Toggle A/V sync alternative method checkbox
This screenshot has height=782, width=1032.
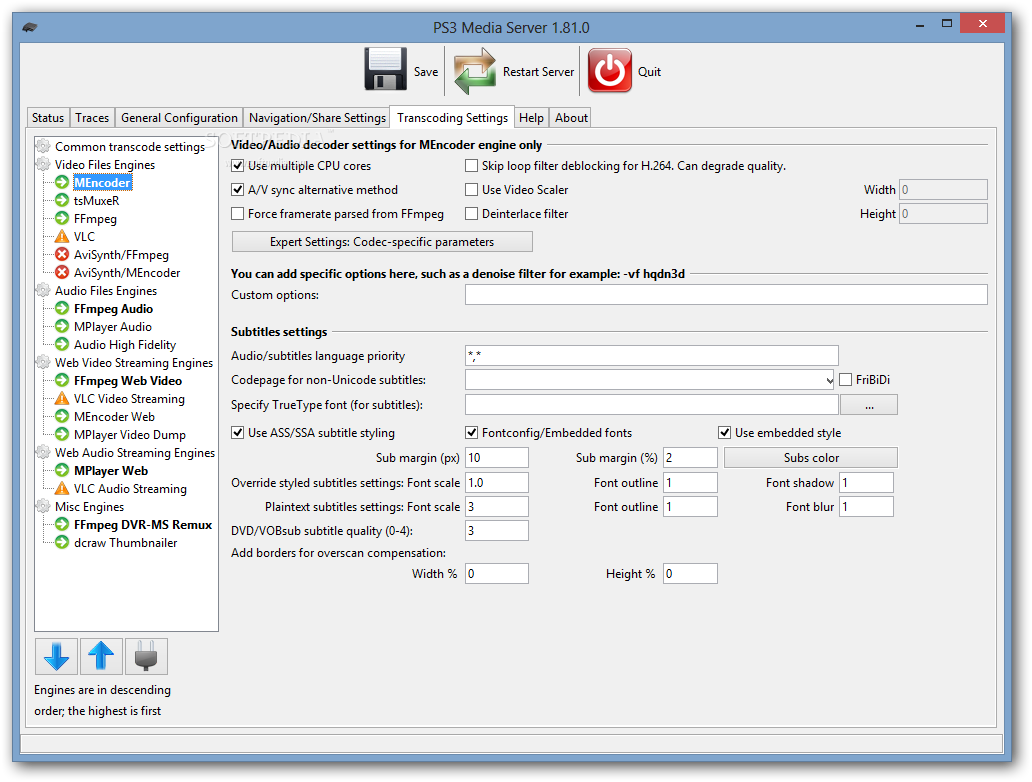click(238, 190)
